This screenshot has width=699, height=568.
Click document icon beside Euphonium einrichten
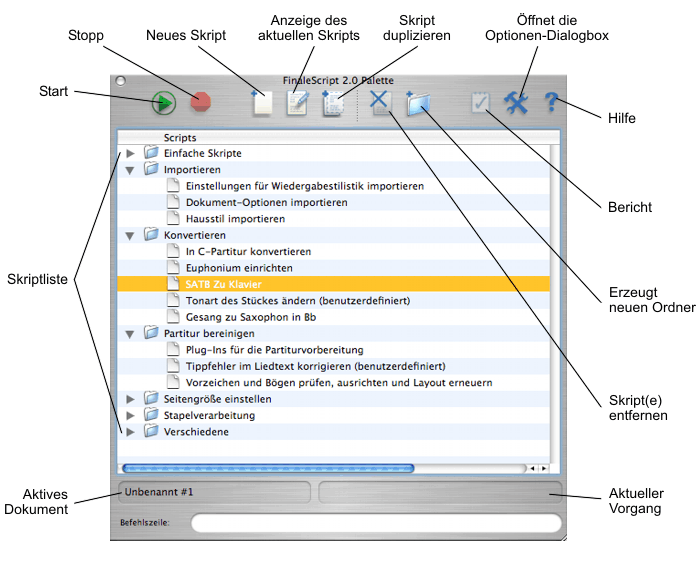click(x=173, y=267)
